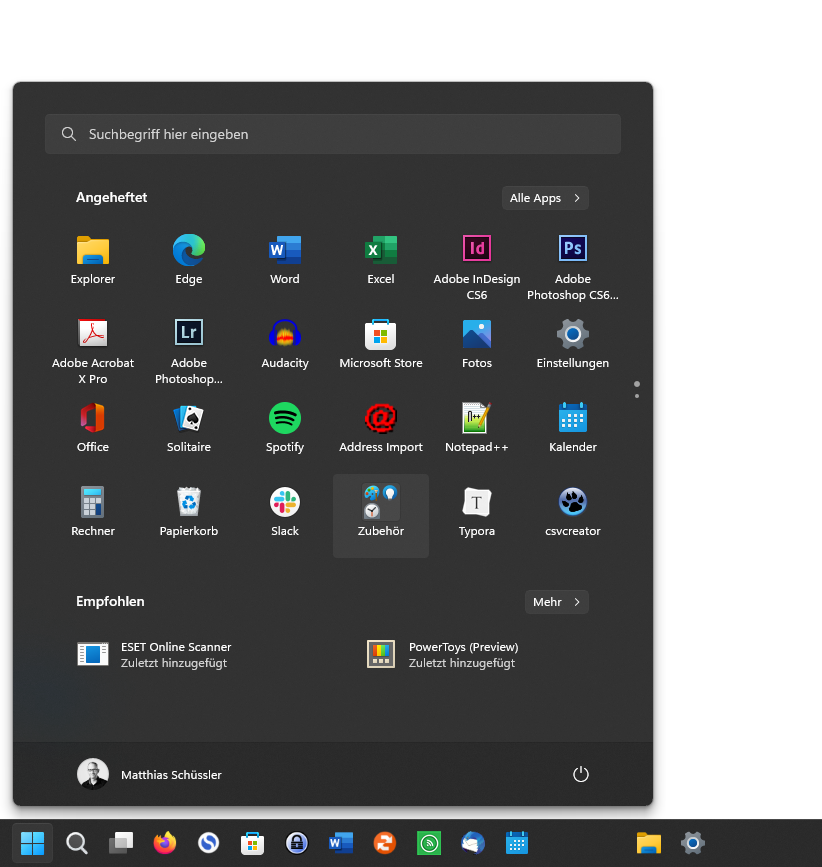Open Microsoft Store pinned app

tap(381, 344)
